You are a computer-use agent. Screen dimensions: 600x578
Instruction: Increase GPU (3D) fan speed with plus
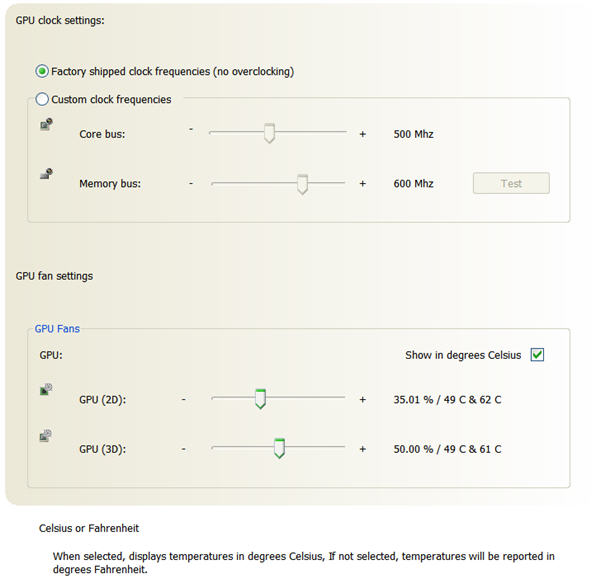pos(363,449)
